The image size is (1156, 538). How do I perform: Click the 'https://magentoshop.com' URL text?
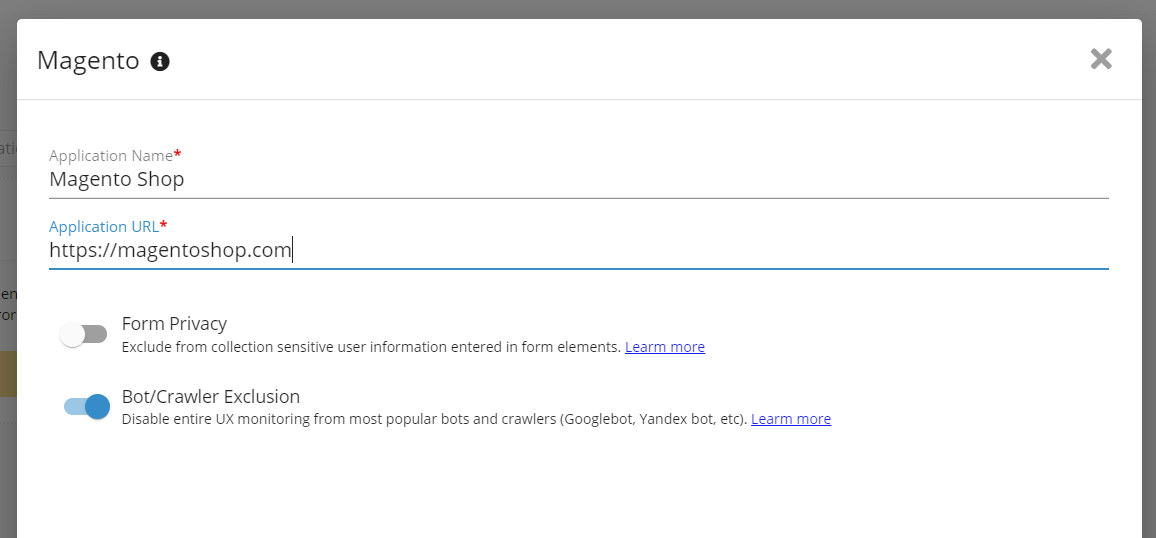tap(170, 250)
